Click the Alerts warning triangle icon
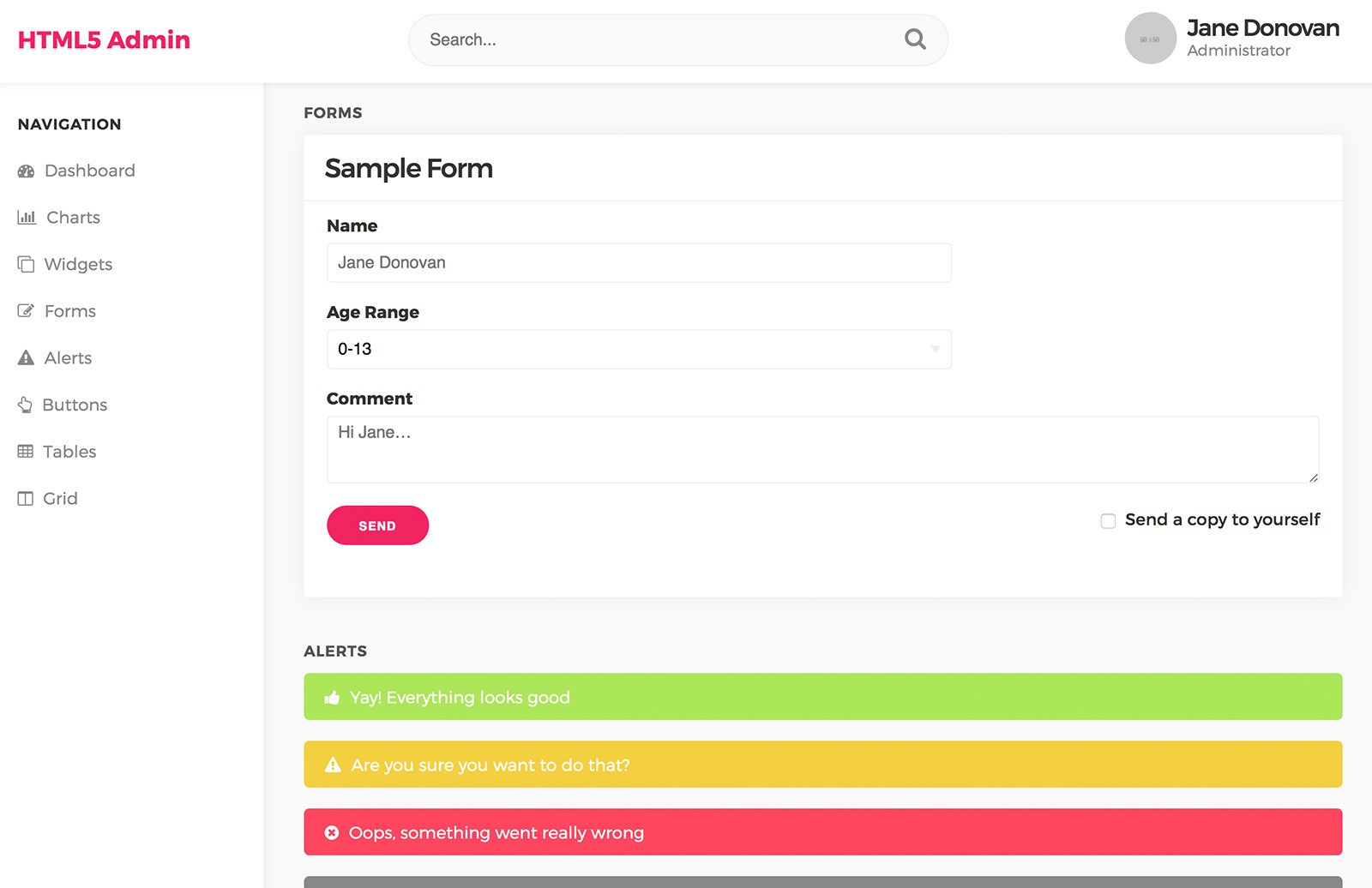 tap(26, 357)
